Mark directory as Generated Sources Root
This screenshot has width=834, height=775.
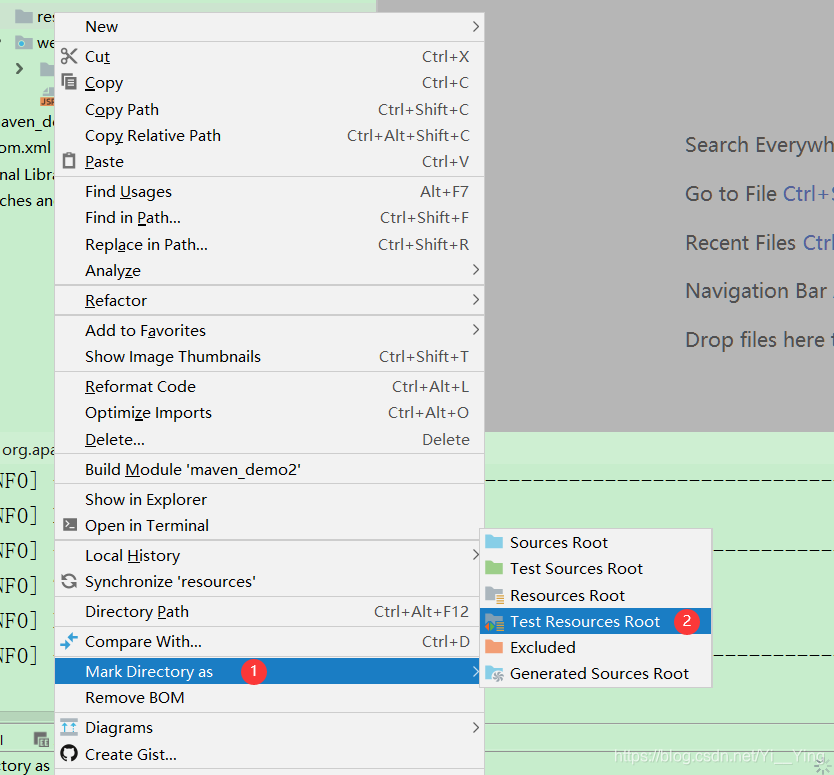595,673
